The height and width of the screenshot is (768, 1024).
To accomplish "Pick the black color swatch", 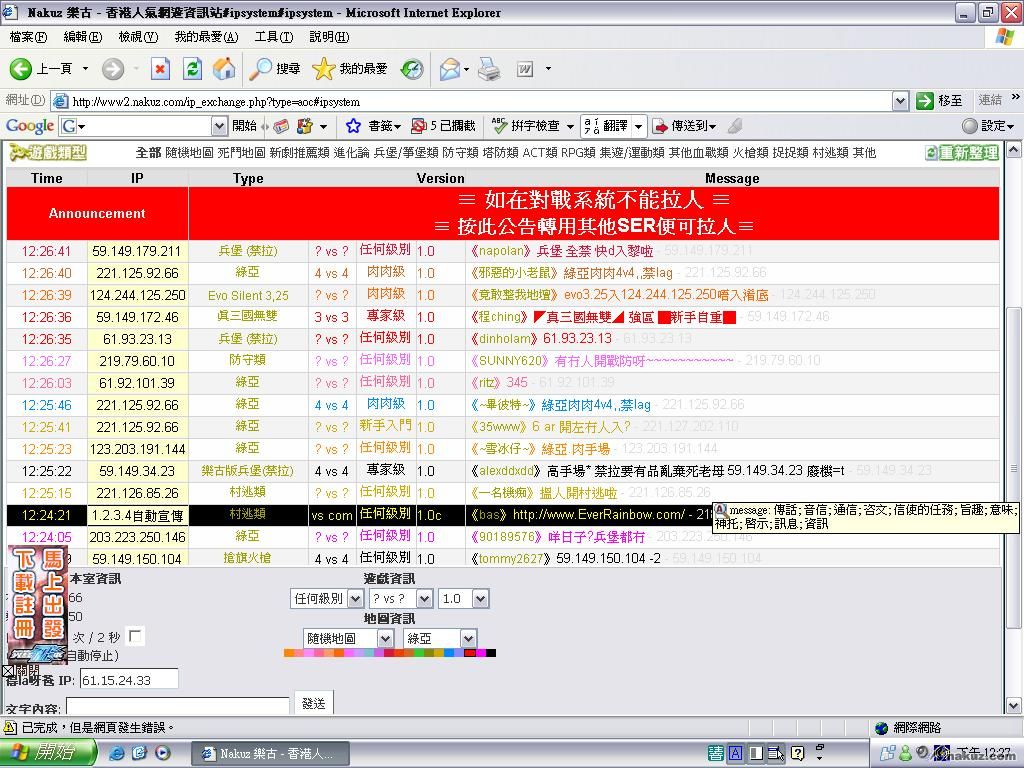I will tap(490, 653).
